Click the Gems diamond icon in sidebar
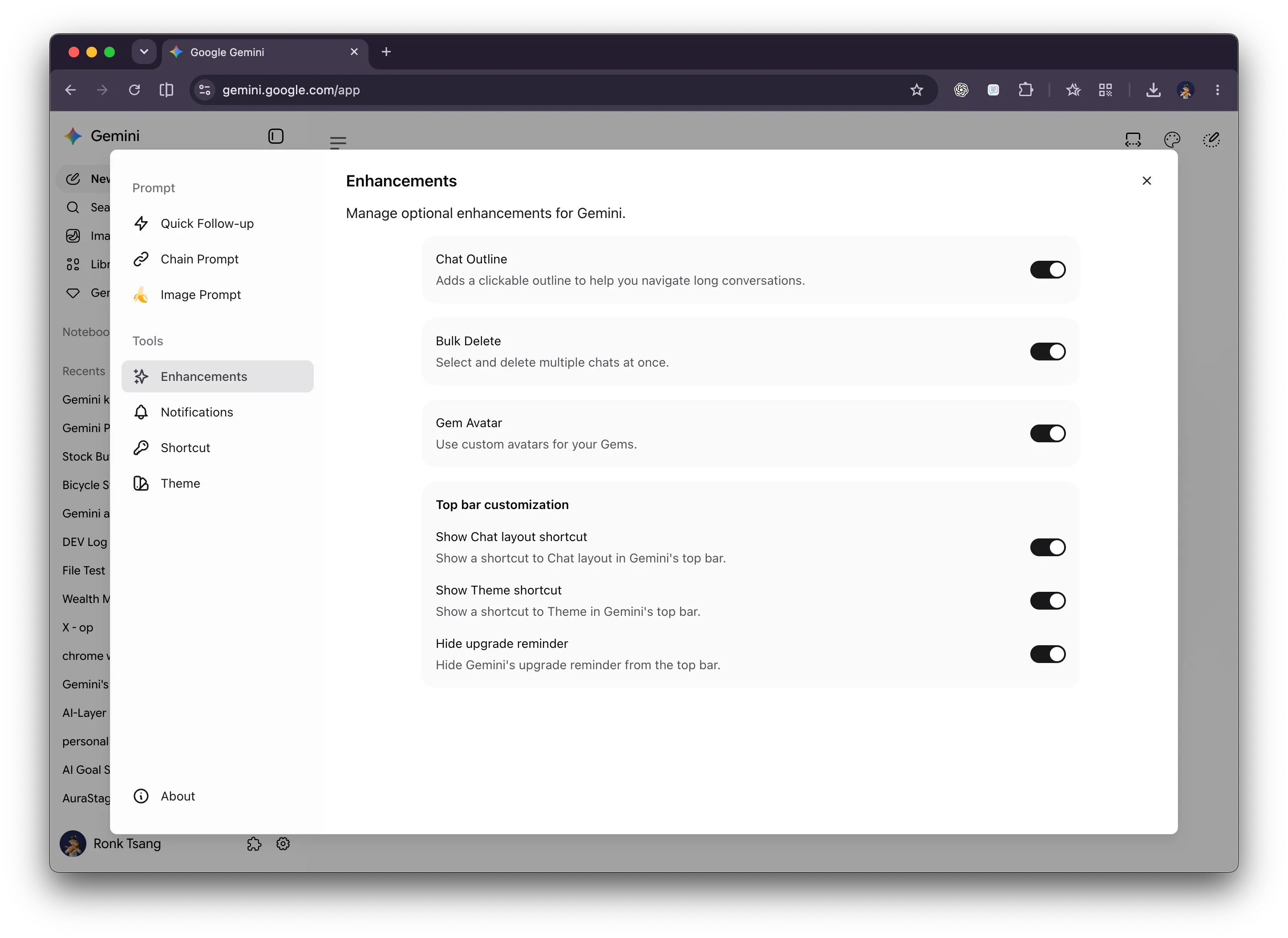The height and width of the screenshot is (938, 1288). click(73, 293)
